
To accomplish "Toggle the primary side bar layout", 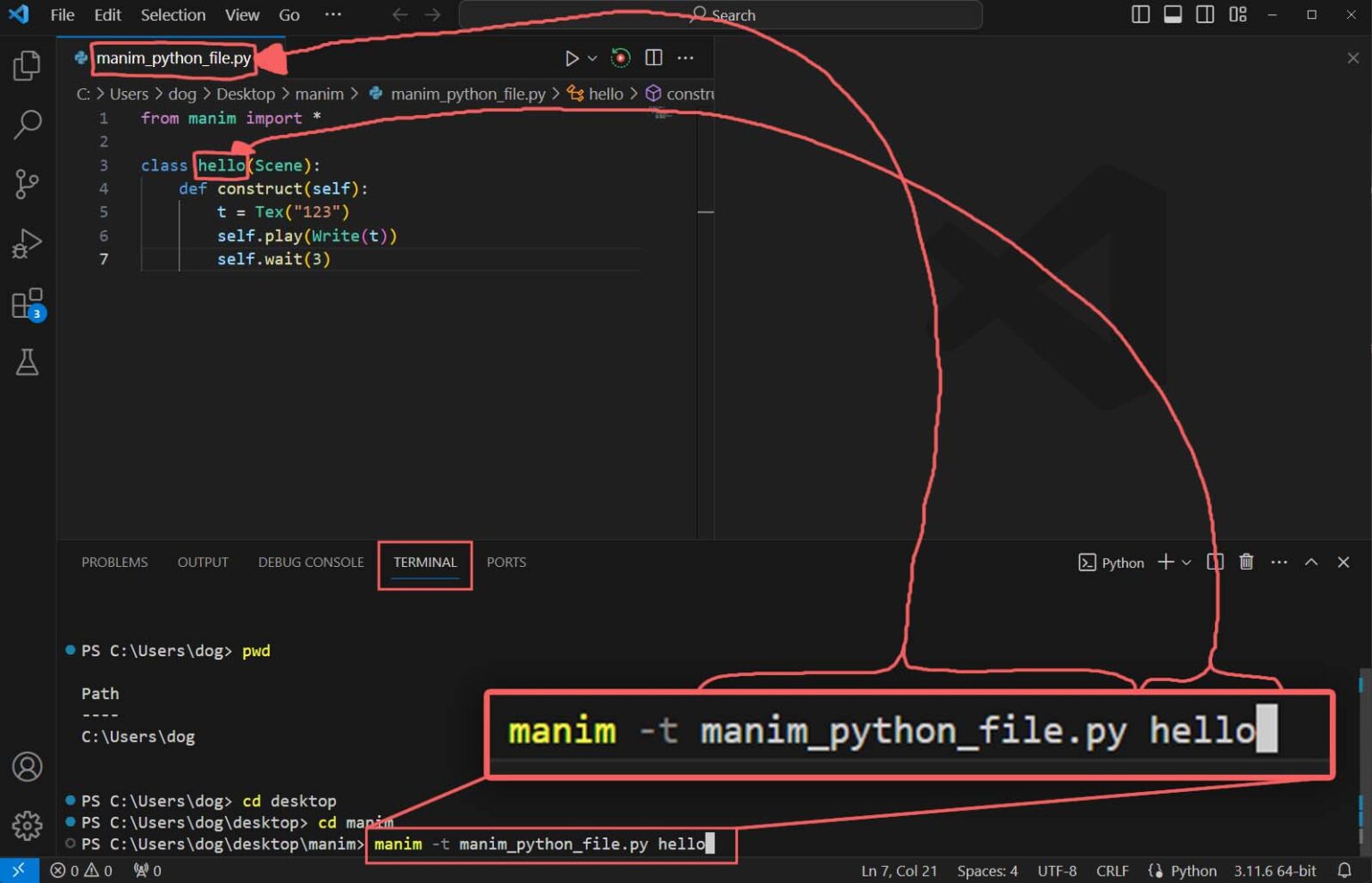I will [x=1141, y=14].
